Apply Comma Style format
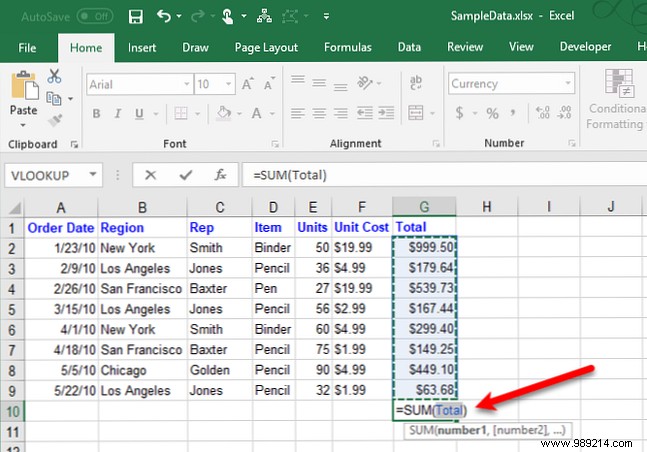Screen dimensions: 647x452 (x=512, y=112)
